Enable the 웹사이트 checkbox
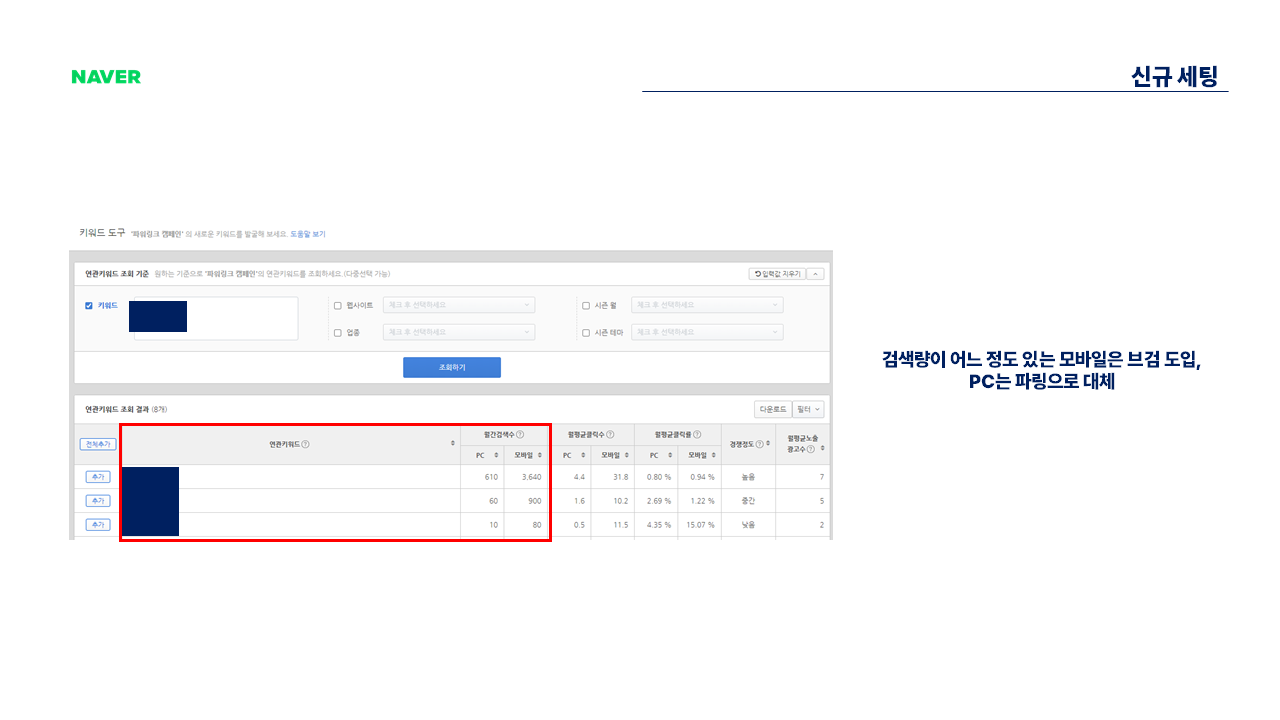This screenshot has height=720, width=1280. pyautogui.click(x=337, y=306)
